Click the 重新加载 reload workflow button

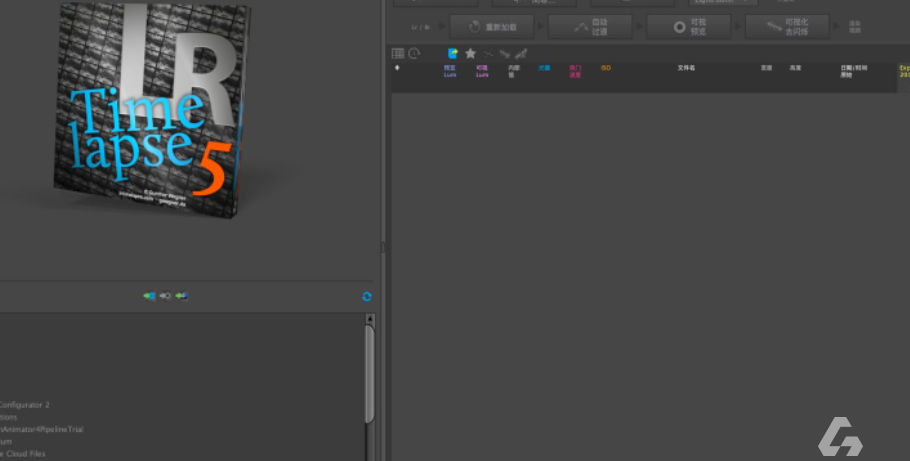tap(492, 27)
